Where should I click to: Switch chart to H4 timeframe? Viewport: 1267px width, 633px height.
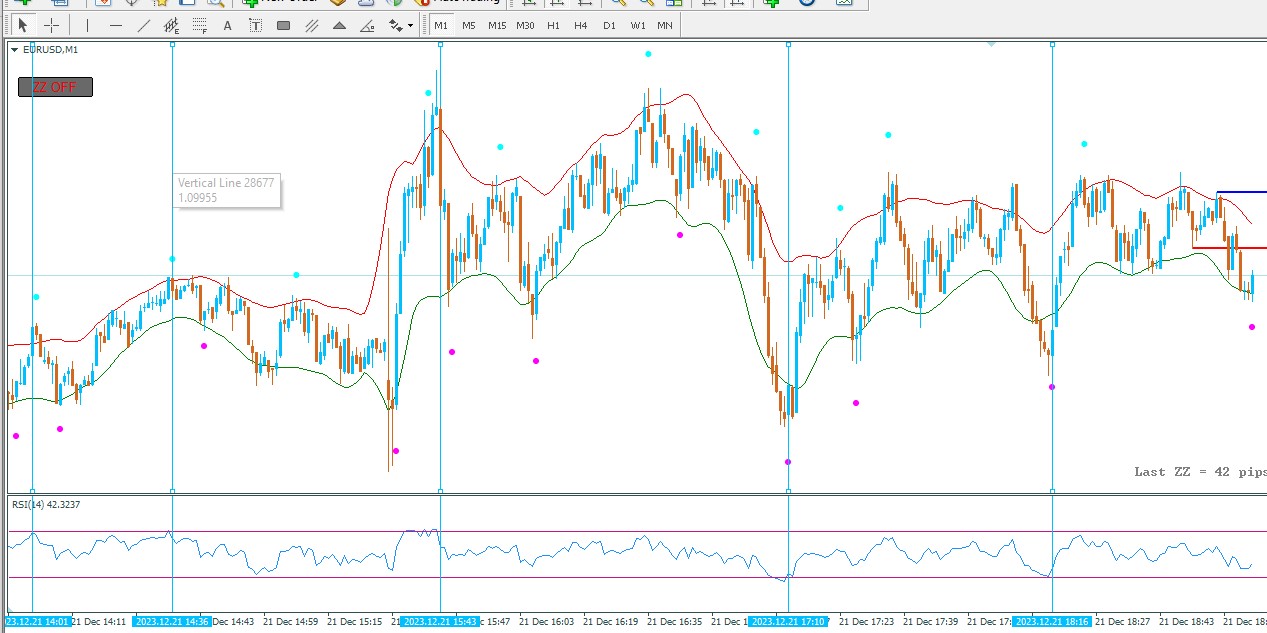click(x=581, y=25)
